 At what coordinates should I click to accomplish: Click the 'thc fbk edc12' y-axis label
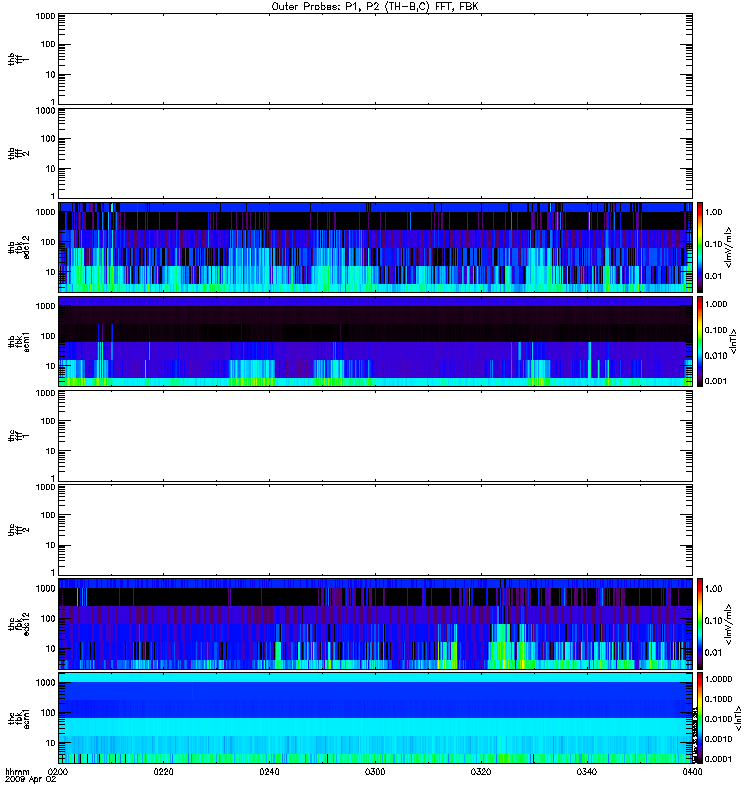pyautogui.click(x=19, y=623)
